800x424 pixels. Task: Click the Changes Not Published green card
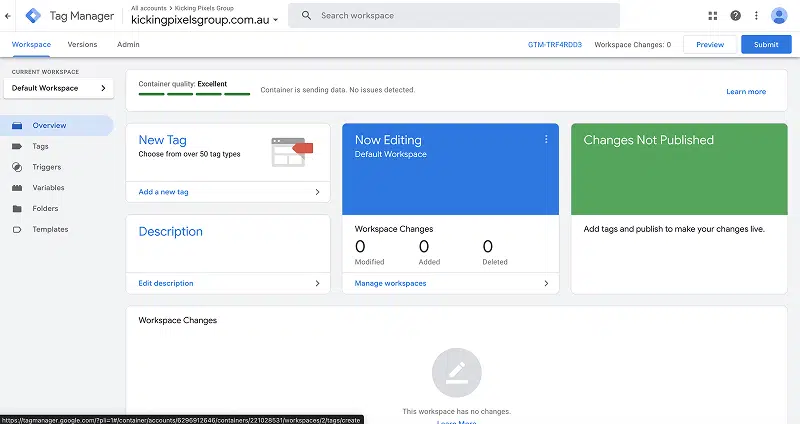(x=679, y=169)
